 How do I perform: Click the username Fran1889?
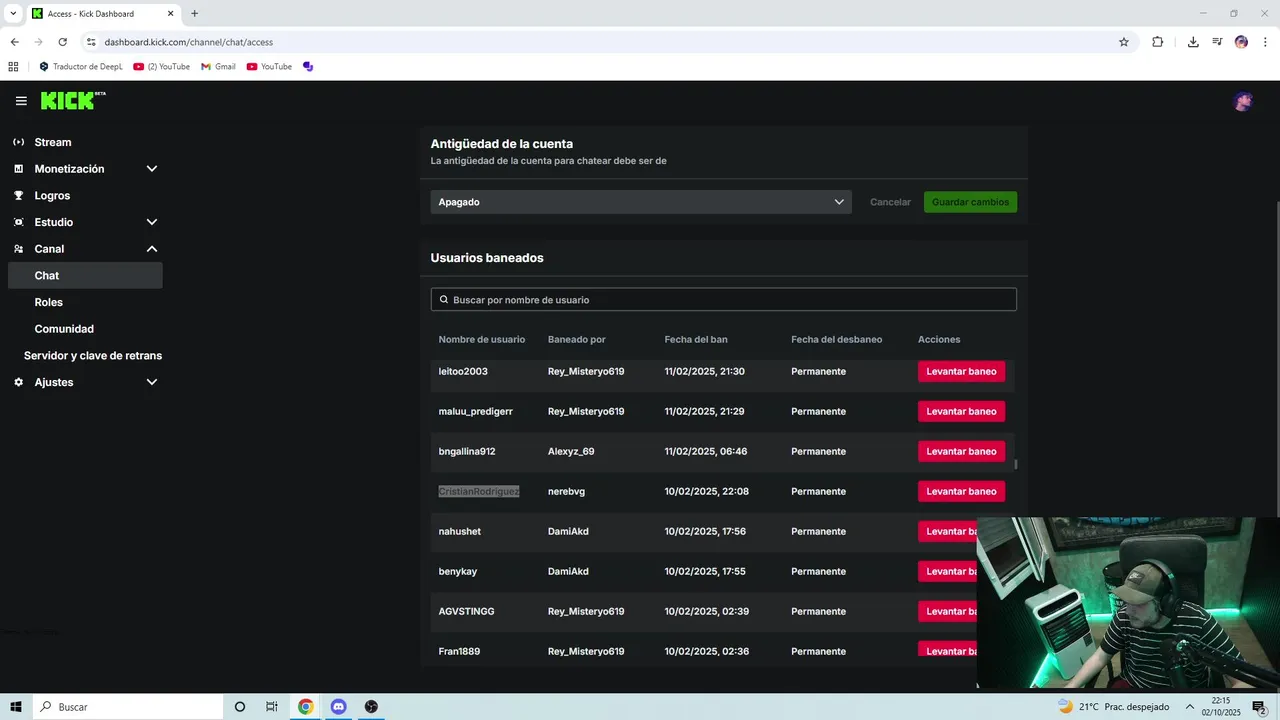[459, 652]
